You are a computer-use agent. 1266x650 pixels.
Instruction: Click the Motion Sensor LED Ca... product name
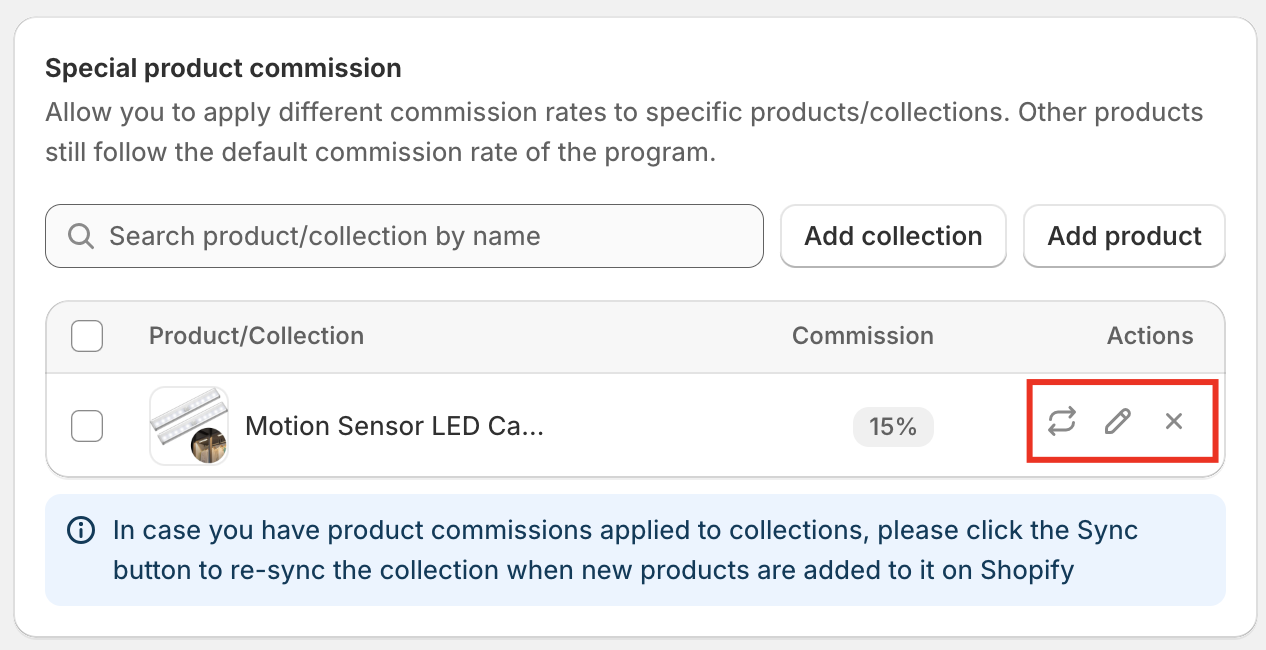tap(394, 427)
